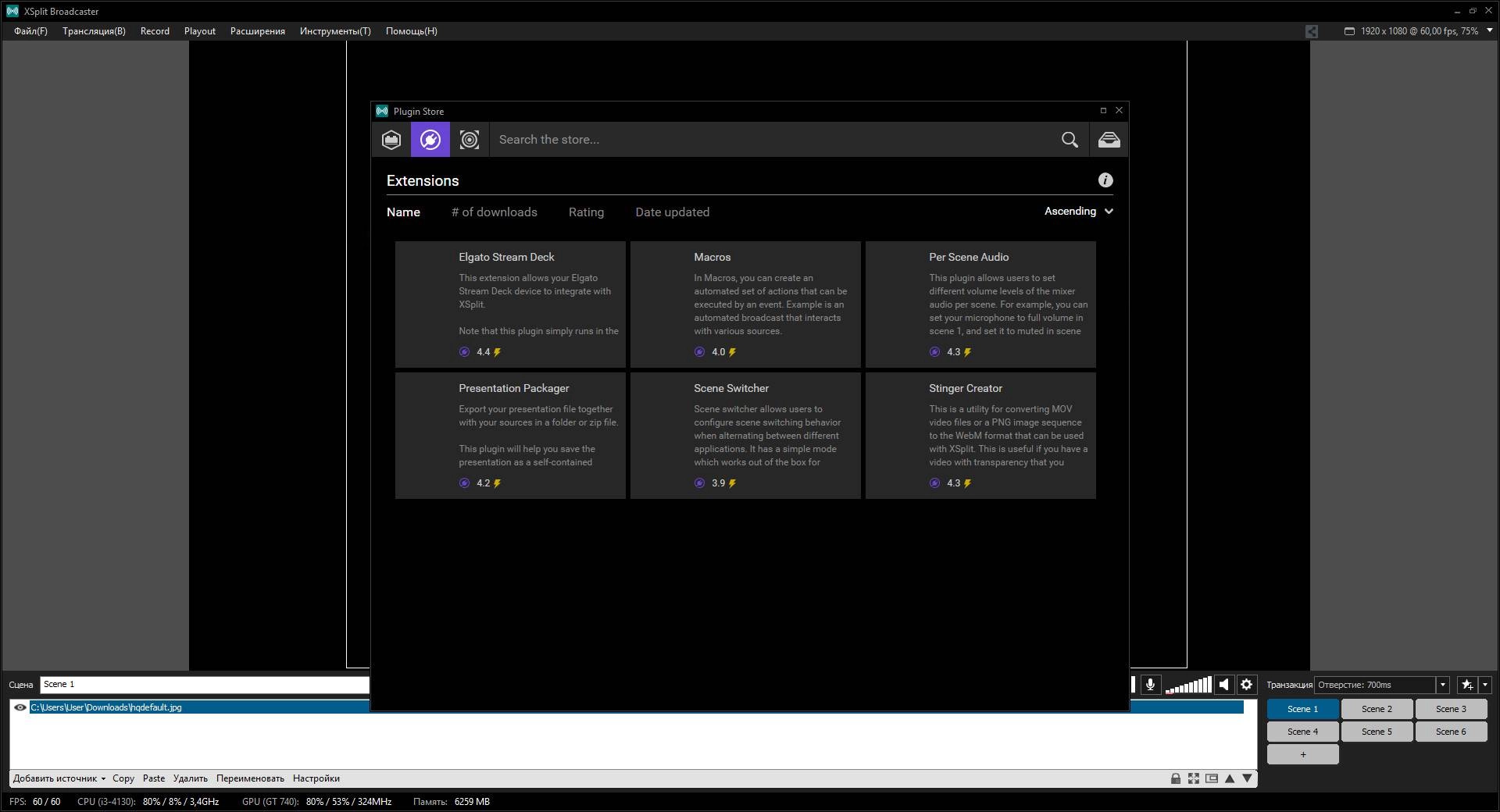
Task: Show Extensions info icon
Action: pos(1105,180)
